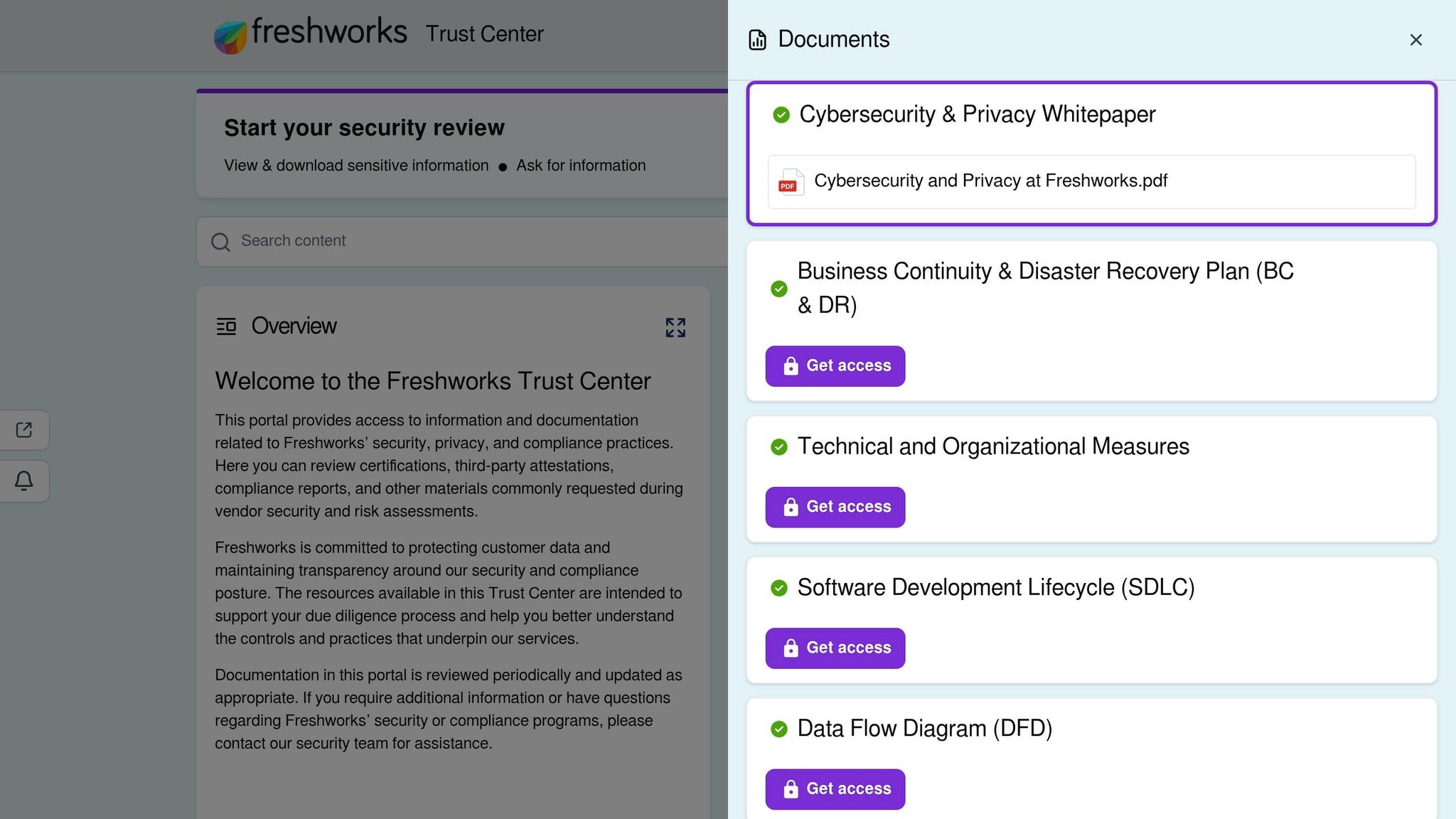Close the Documents panel

(x=1416, y=40)
